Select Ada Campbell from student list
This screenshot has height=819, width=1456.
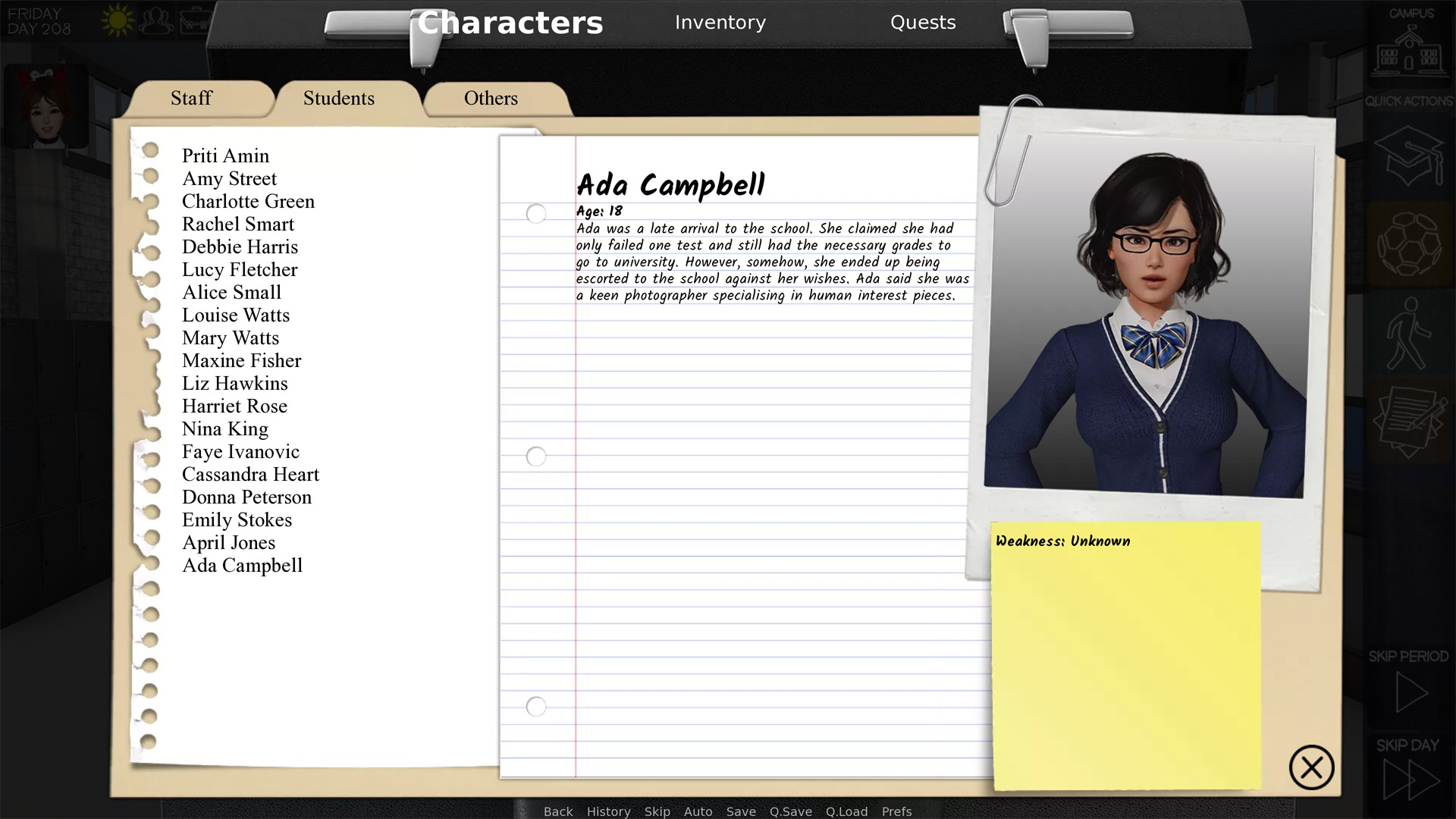tap(242, 566)
